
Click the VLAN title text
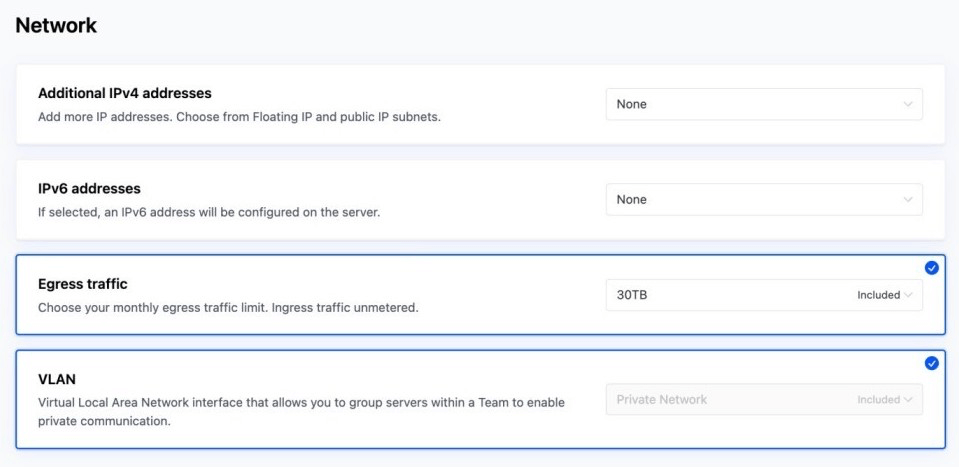(x=56, y=380)
